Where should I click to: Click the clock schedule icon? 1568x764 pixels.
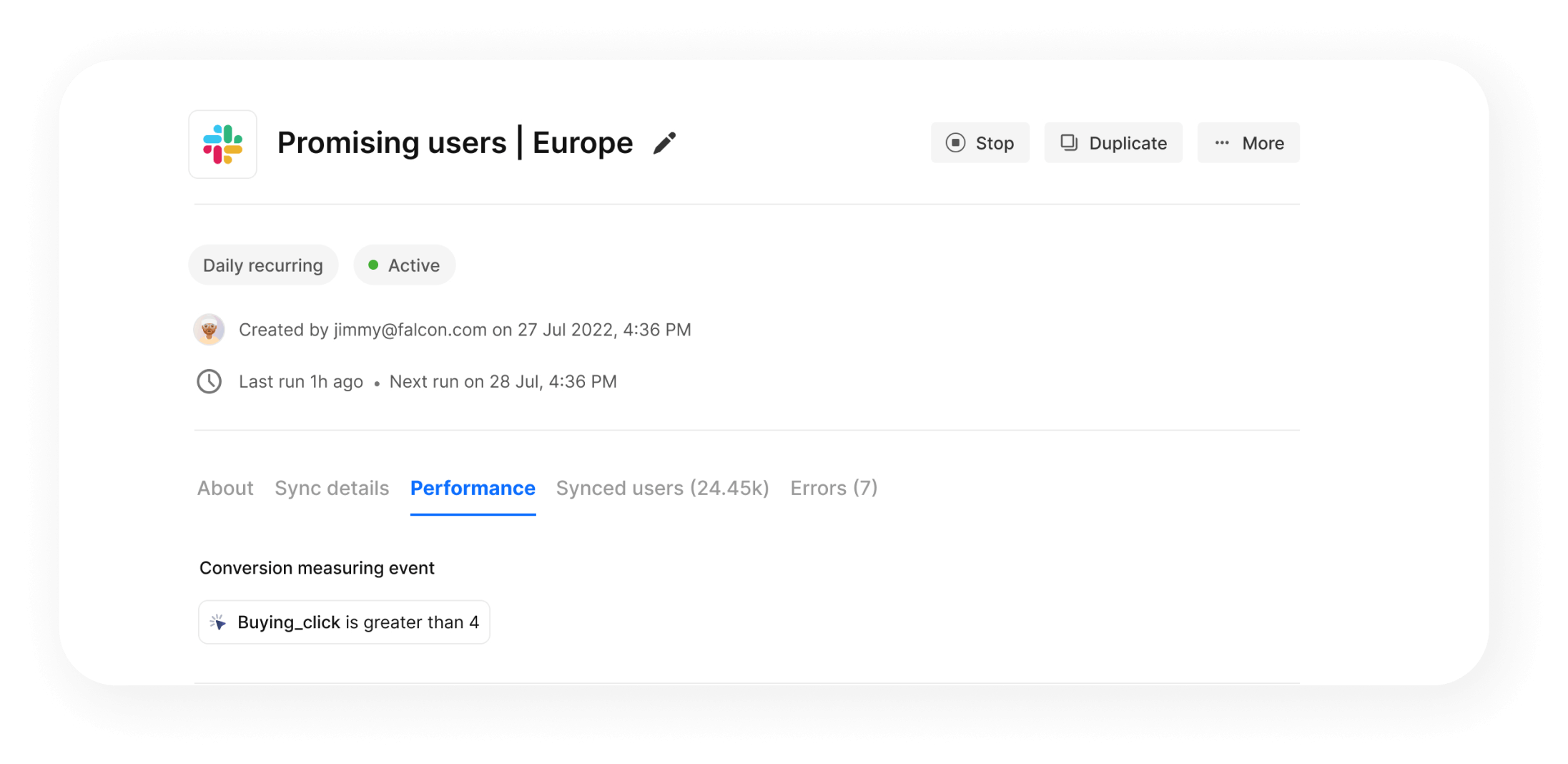[x=209, y=381]
